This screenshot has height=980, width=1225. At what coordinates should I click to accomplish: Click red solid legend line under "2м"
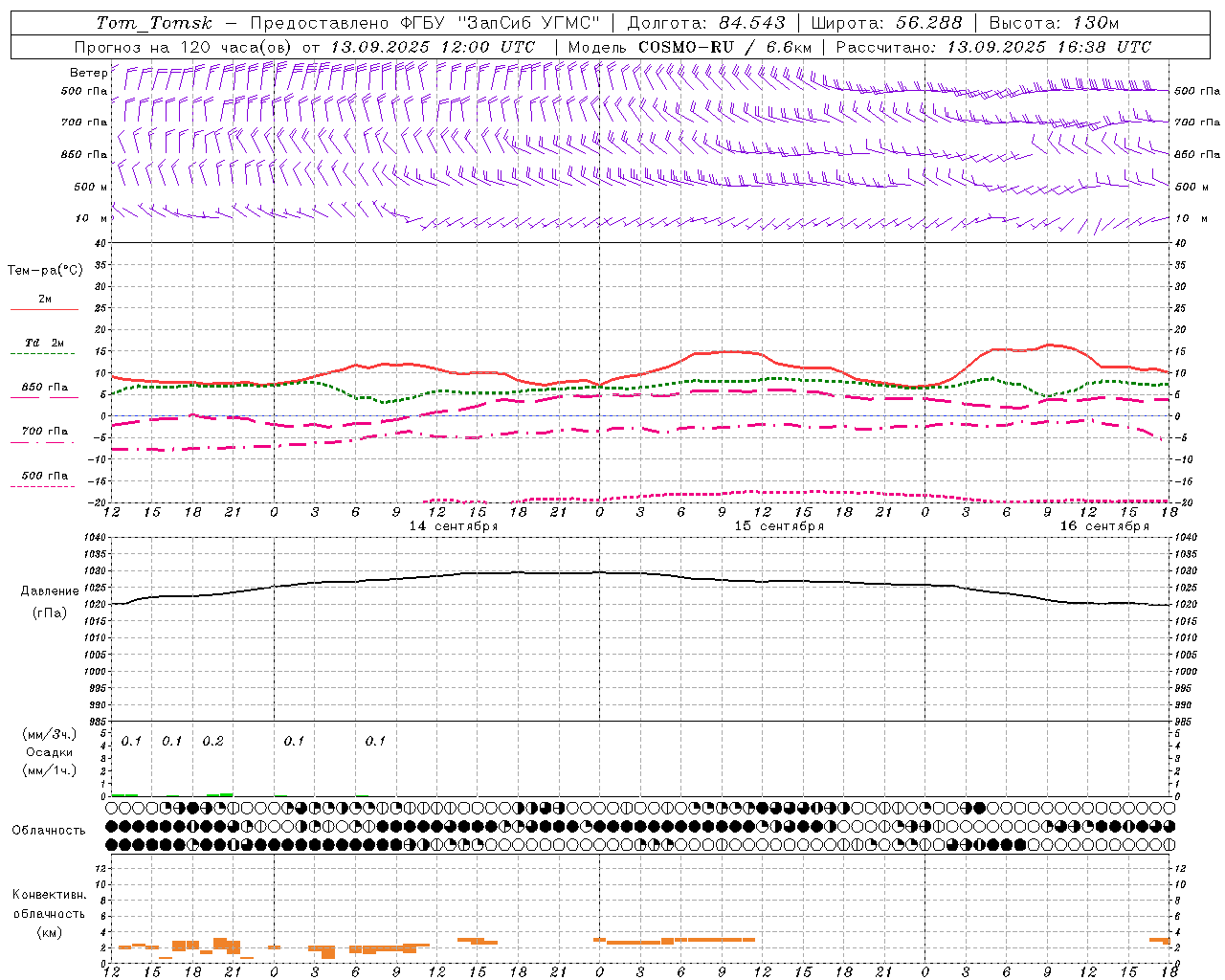click(44, 310)
